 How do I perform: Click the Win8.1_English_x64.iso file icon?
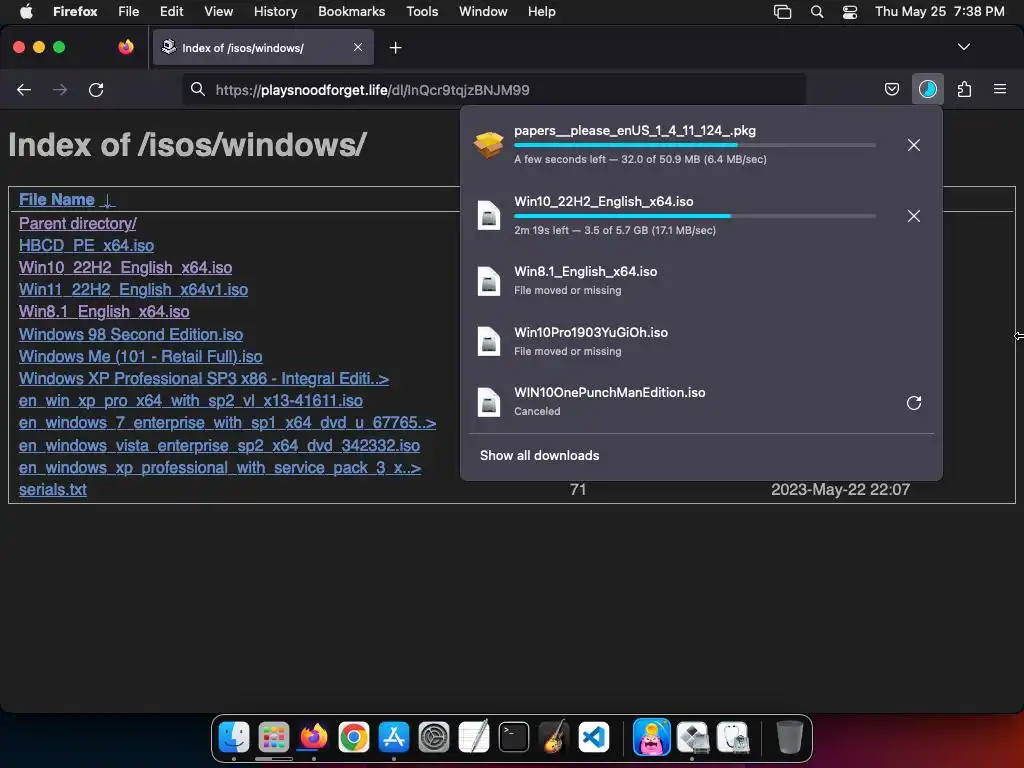tap(488, 281)
